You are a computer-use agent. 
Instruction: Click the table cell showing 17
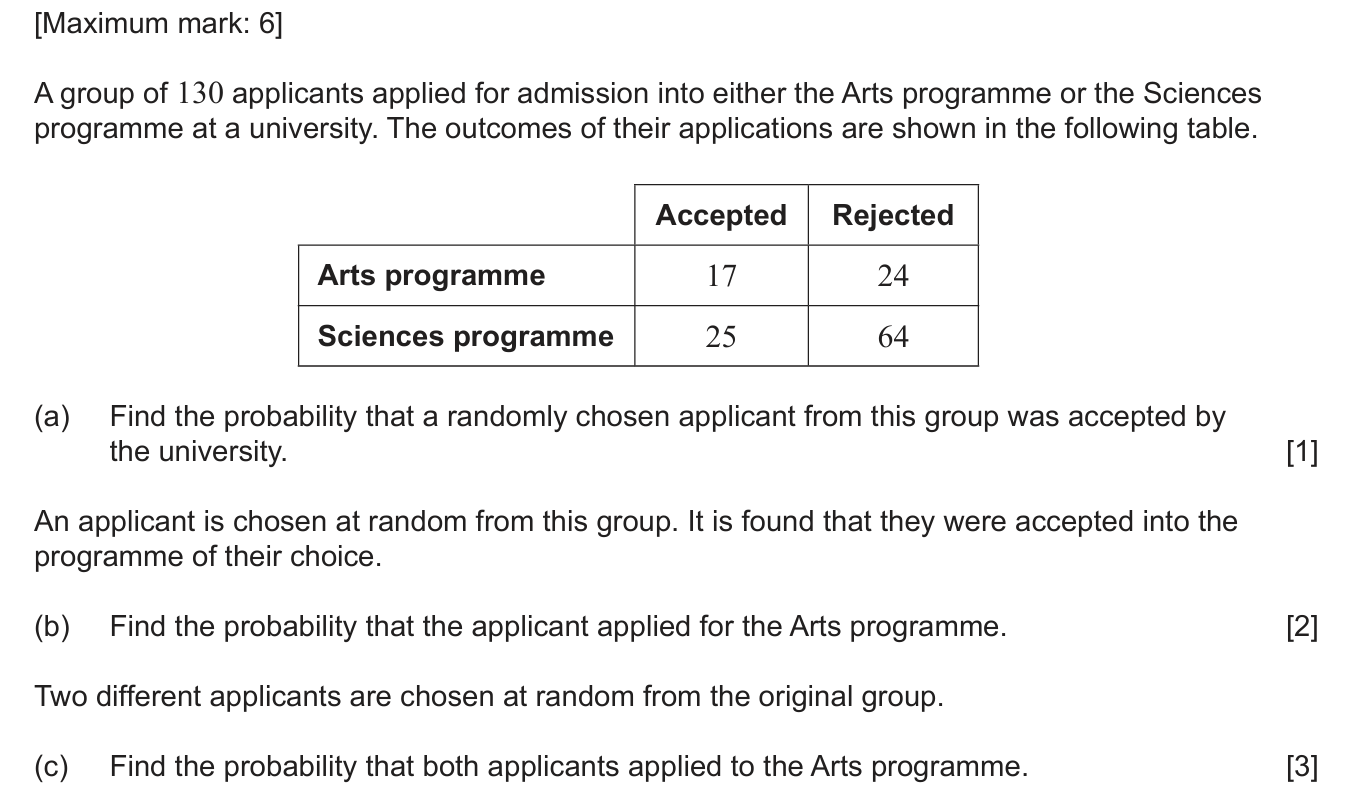pyautogui.click(x=721, y=276)
